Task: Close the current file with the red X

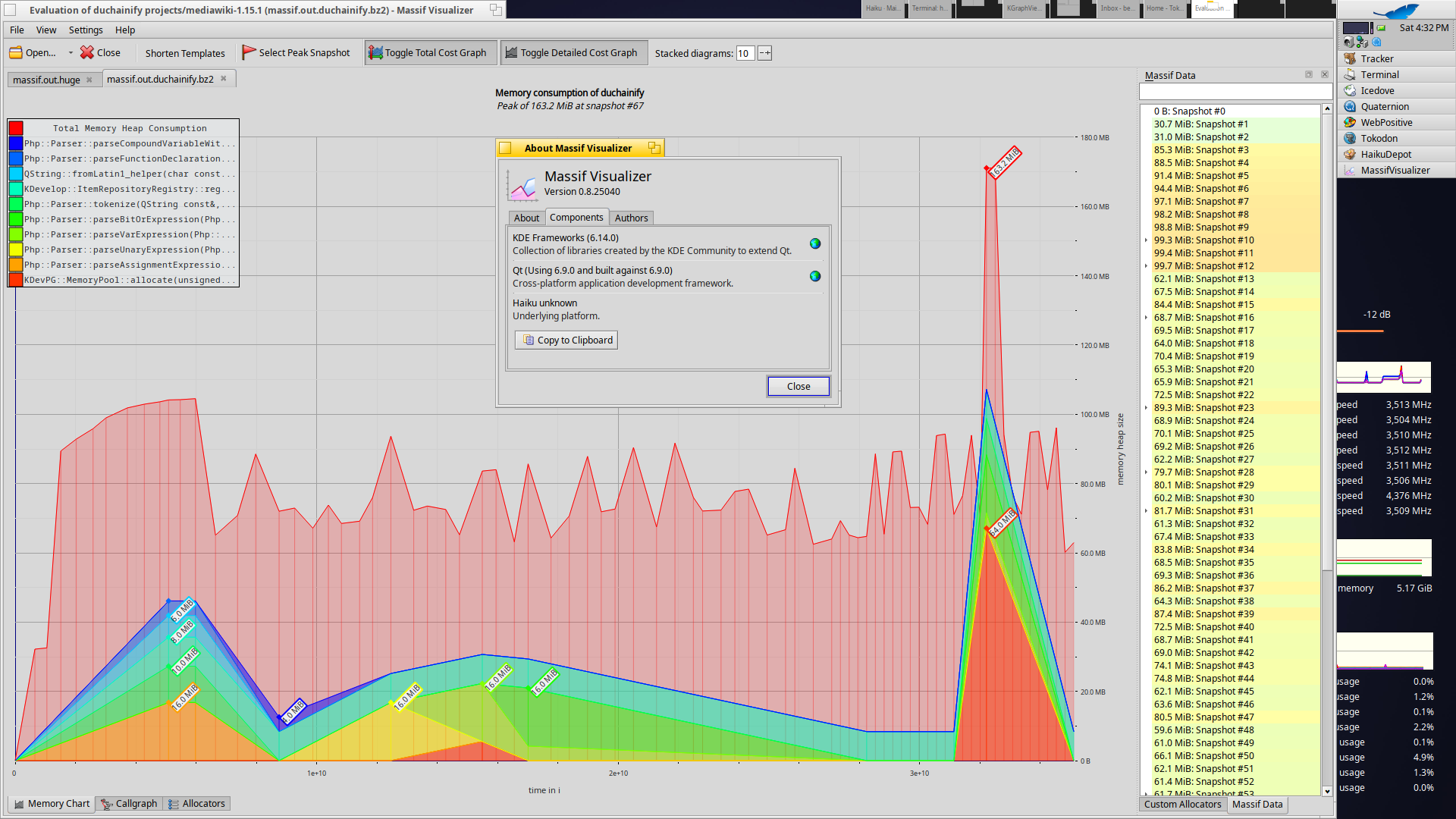Action: pyautogui.click(x=87, y=53)
